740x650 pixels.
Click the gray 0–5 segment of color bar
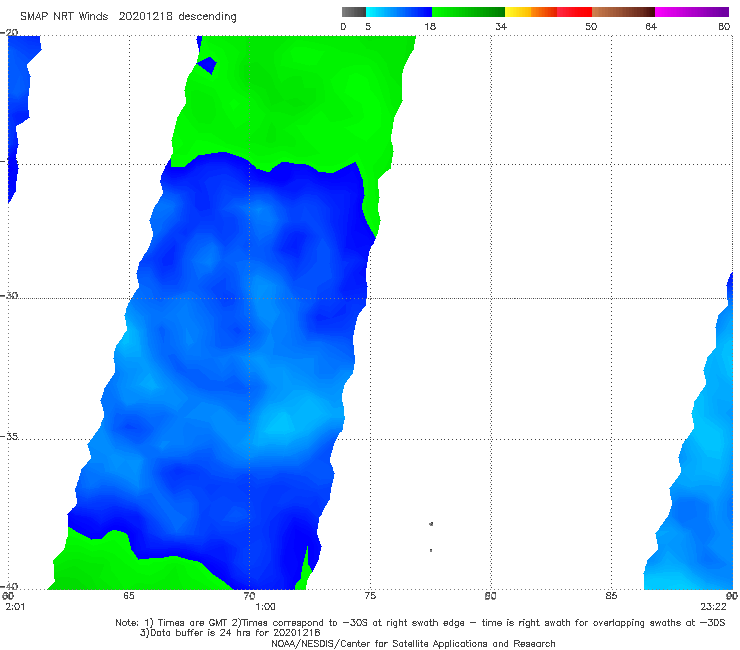pyautogui.click(x=354, y=12)
